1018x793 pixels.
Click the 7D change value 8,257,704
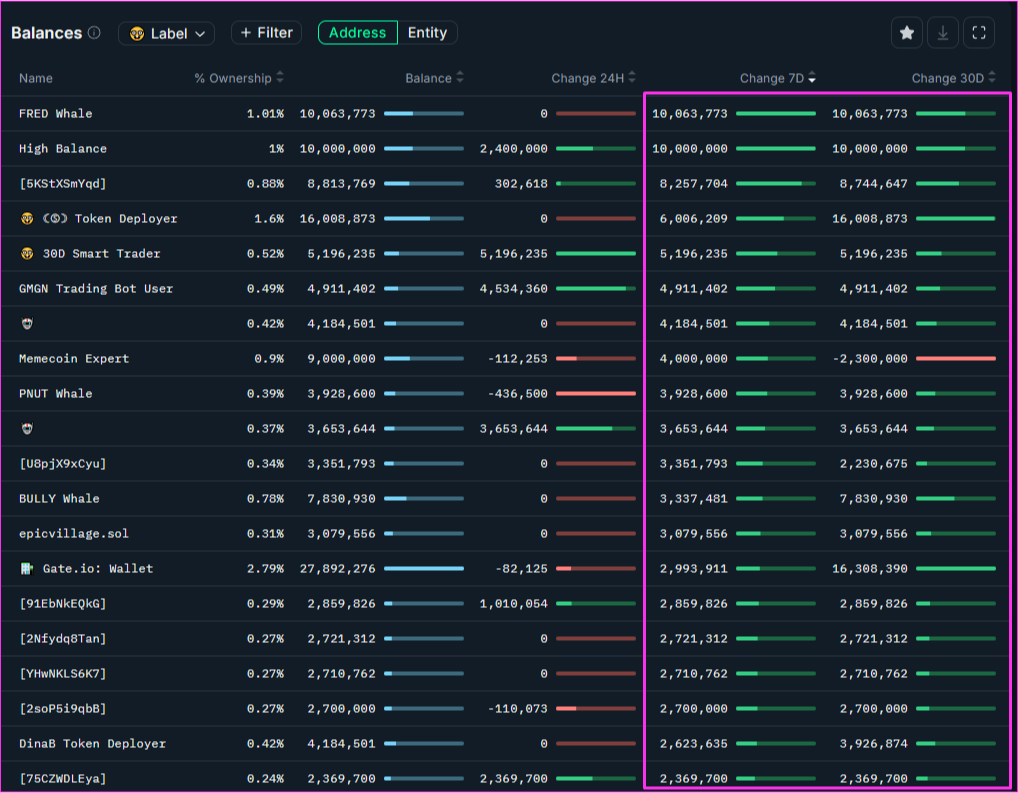(x=693, y=184)
